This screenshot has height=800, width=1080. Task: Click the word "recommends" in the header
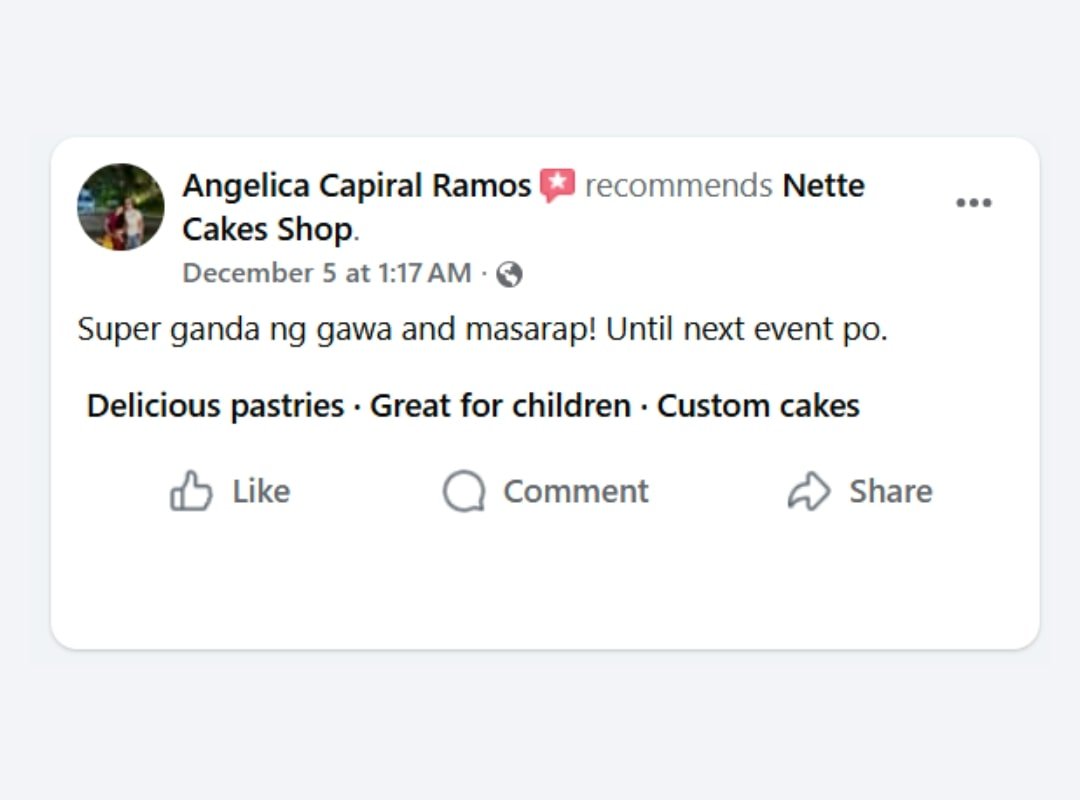678,186
